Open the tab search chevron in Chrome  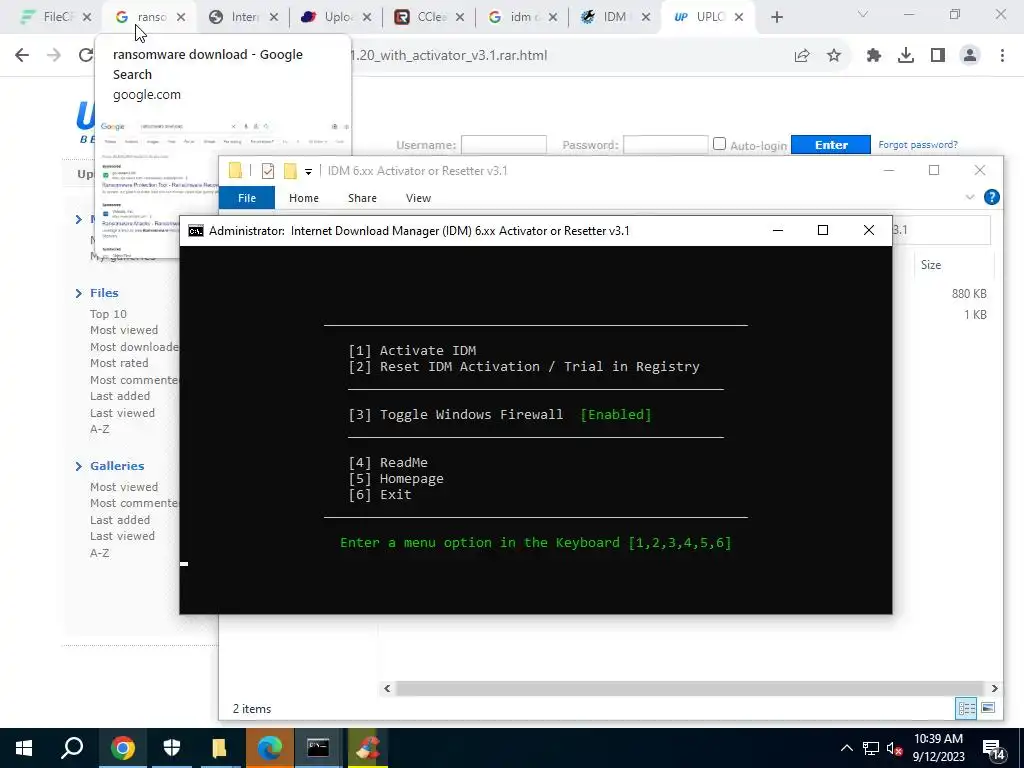coord(863,14)
